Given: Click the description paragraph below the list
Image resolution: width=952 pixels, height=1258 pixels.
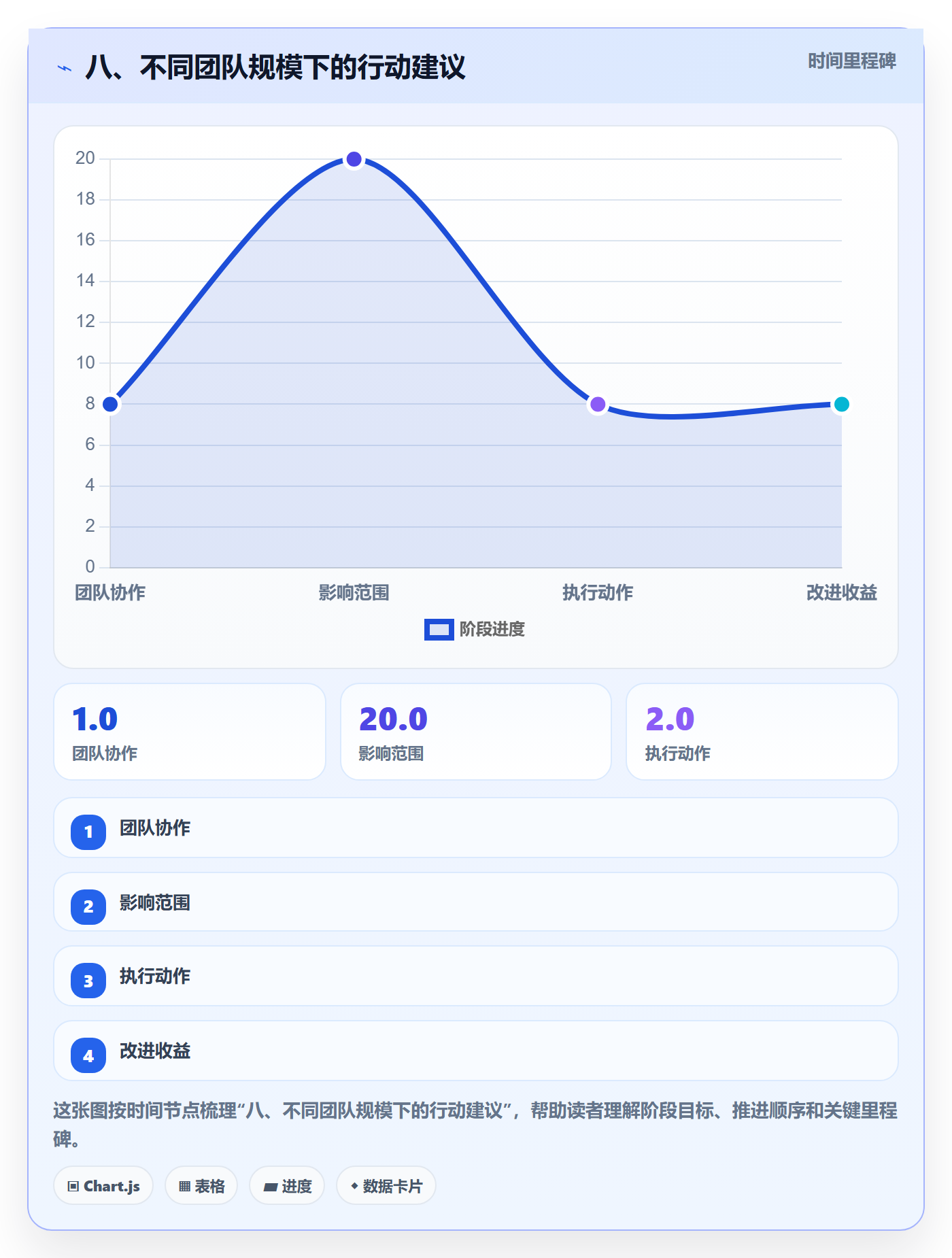Looking at the screenshot, I should (x=475, y=1125).
